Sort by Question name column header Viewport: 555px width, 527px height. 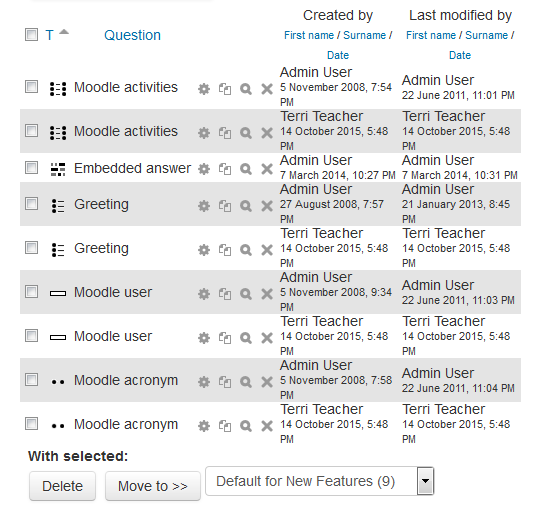click(x=132, y=35)
